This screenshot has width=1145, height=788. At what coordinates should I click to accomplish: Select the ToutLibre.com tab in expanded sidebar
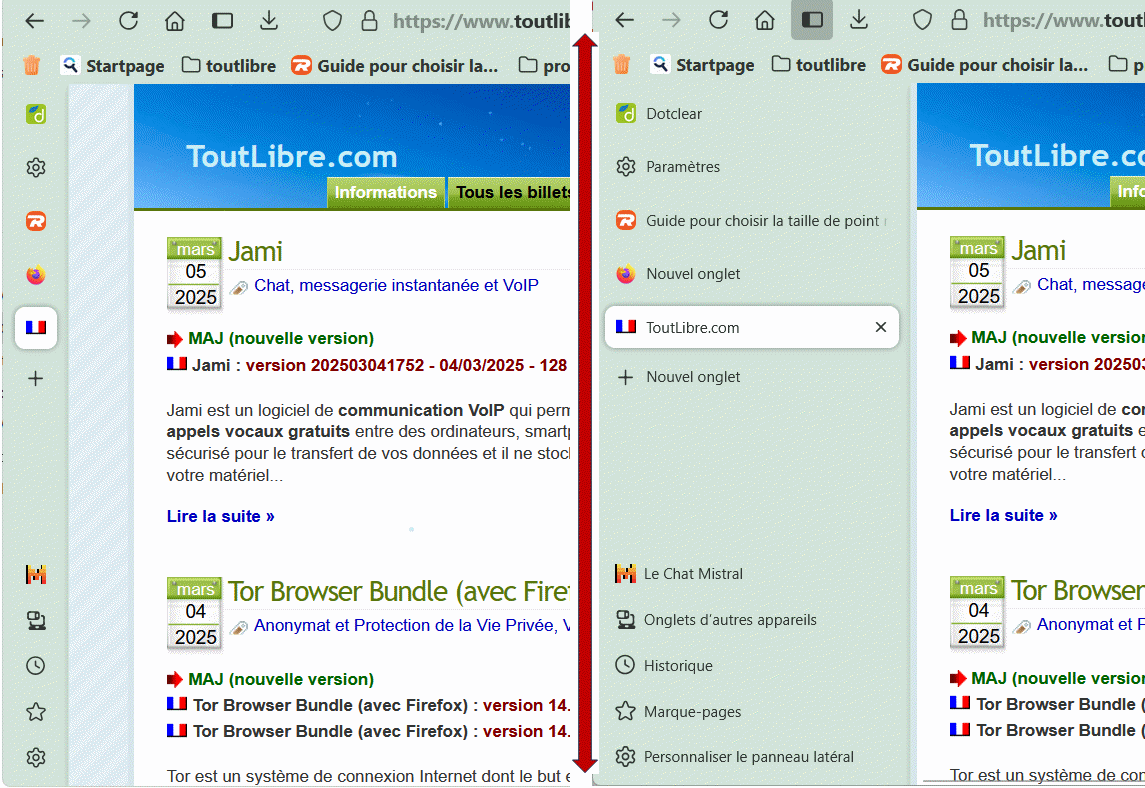[x=752, y=327]
